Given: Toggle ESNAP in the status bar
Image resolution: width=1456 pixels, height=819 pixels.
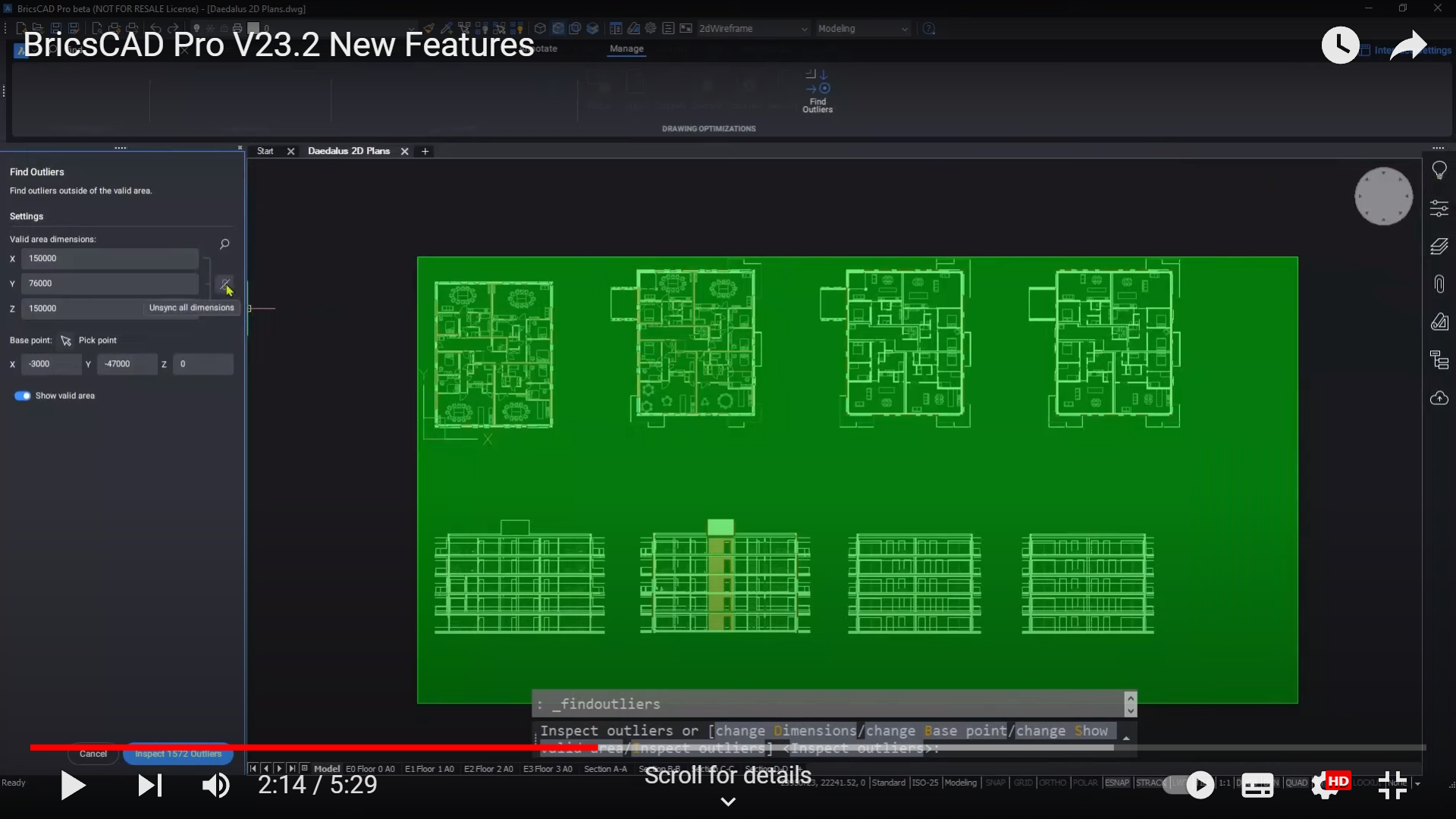Looking at the screenshot, I should pyautogui.click(x=1117, y=783).
